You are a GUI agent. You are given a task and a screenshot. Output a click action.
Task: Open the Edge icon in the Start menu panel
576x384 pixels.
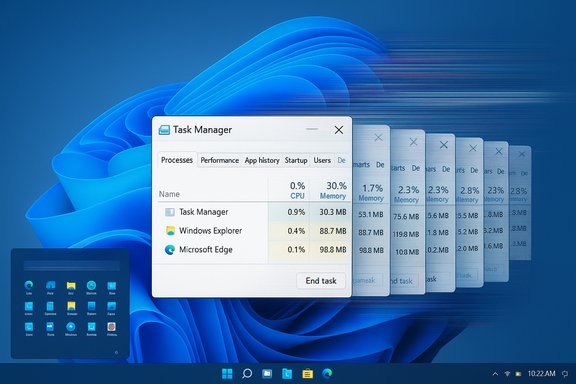[x=29, y=285]
